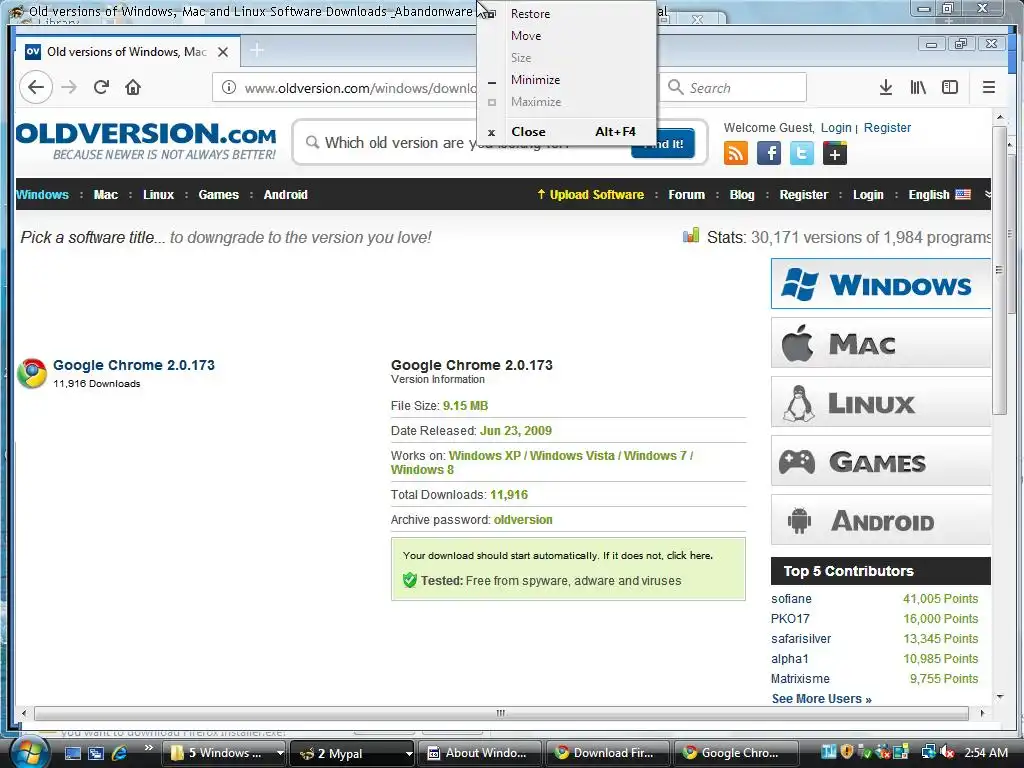Viewport: 1024px width, 768px height.
Task: Go back using the browser back arrow
Action: coord(36,88)
